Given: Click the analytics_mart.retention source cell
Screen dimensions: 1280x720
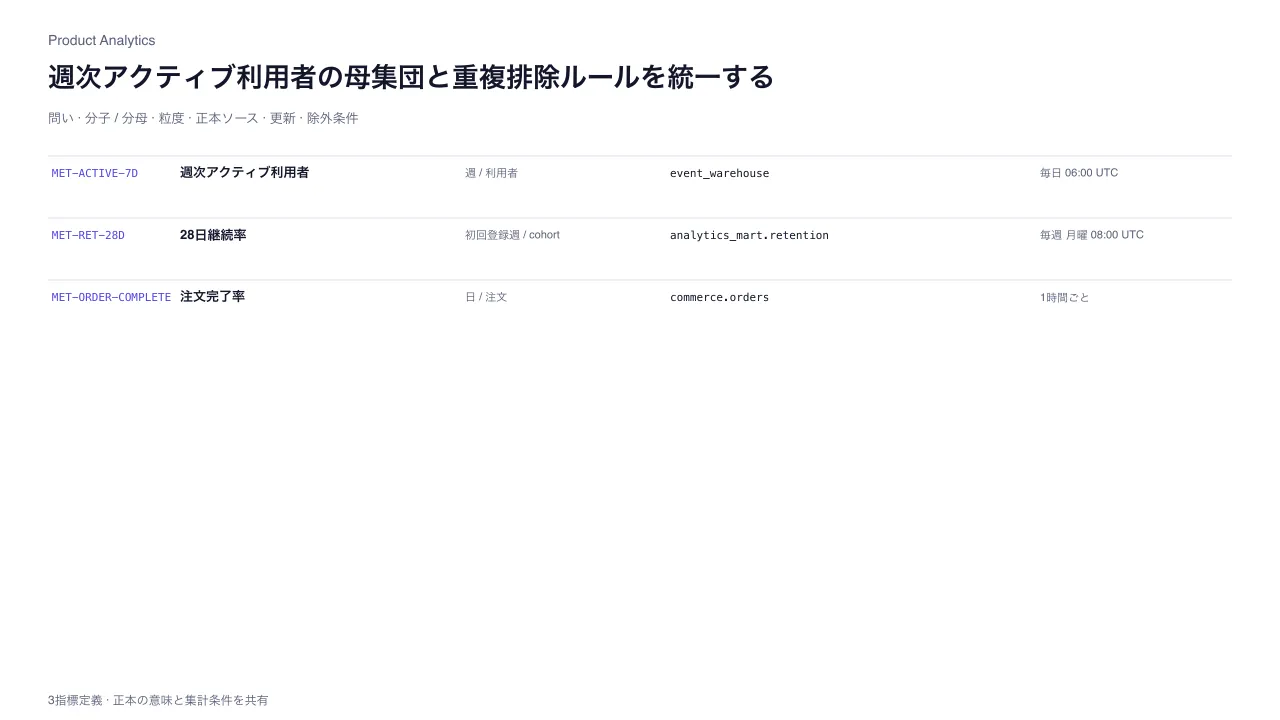Looking at the screenshot, I should pyautogui.click(x=749, y=235).
